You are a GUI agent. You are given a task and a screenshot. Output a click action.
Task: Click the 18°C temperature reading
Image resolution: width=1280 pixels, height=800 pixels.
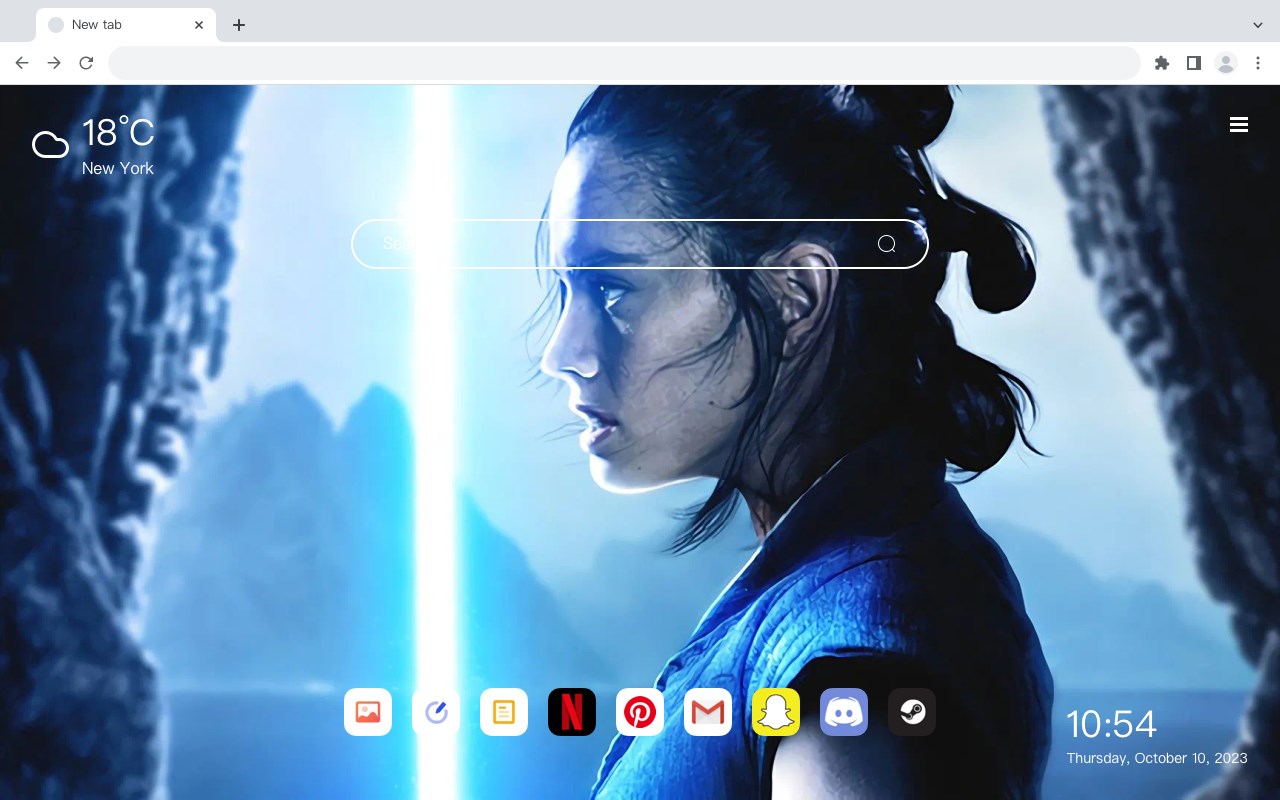tap(118, 133)
